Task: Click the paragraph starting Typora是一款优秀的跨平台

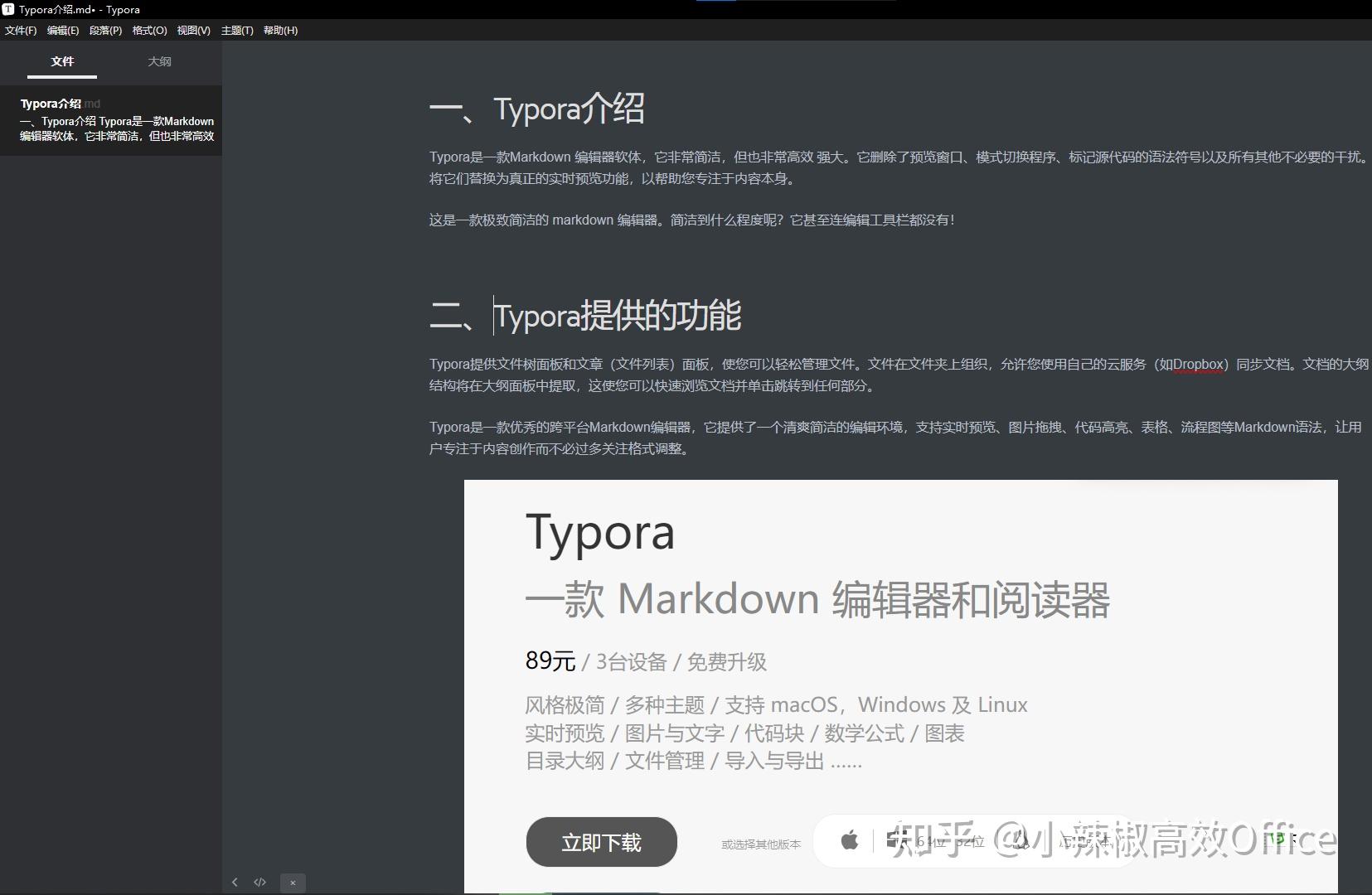Action: [x=895, y=438]
